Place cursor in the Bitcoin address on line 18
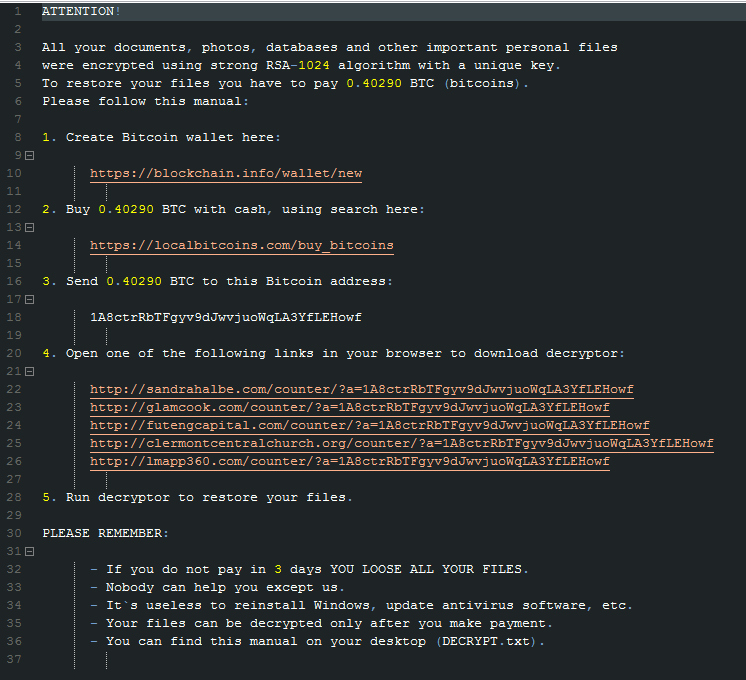Viewport: 746px width, 680px height. point(226,318)
